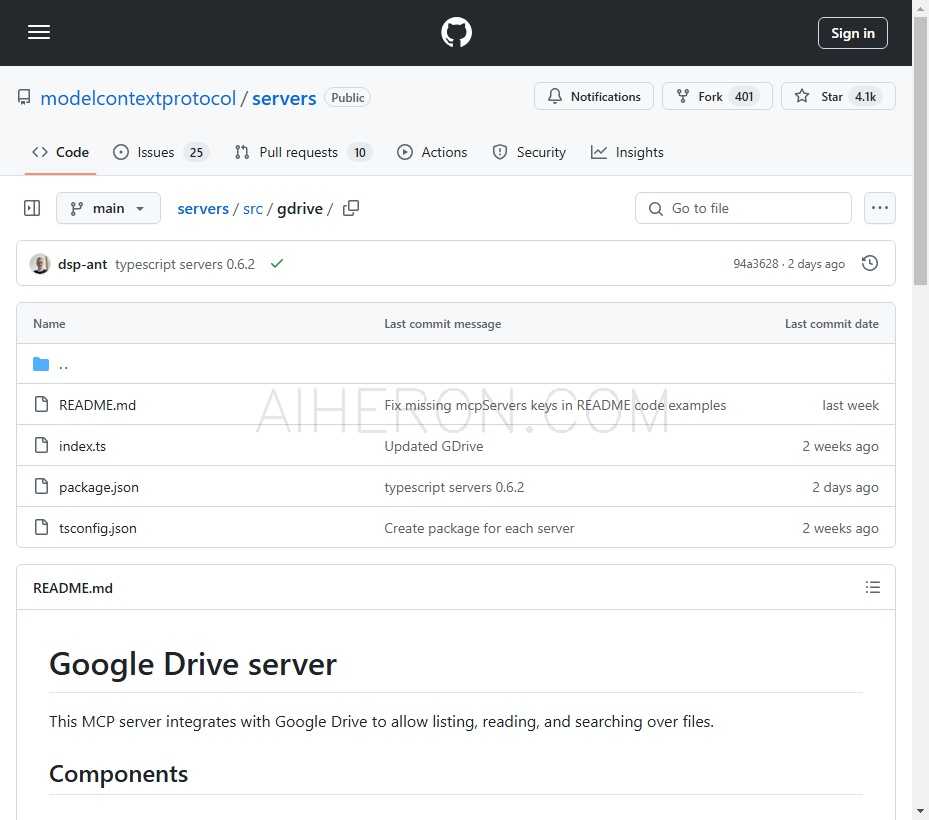The image size is (929, 820).
Task: Click the 'Last commit date' column header
Action: pyautogui.click(x=831, y=323)
